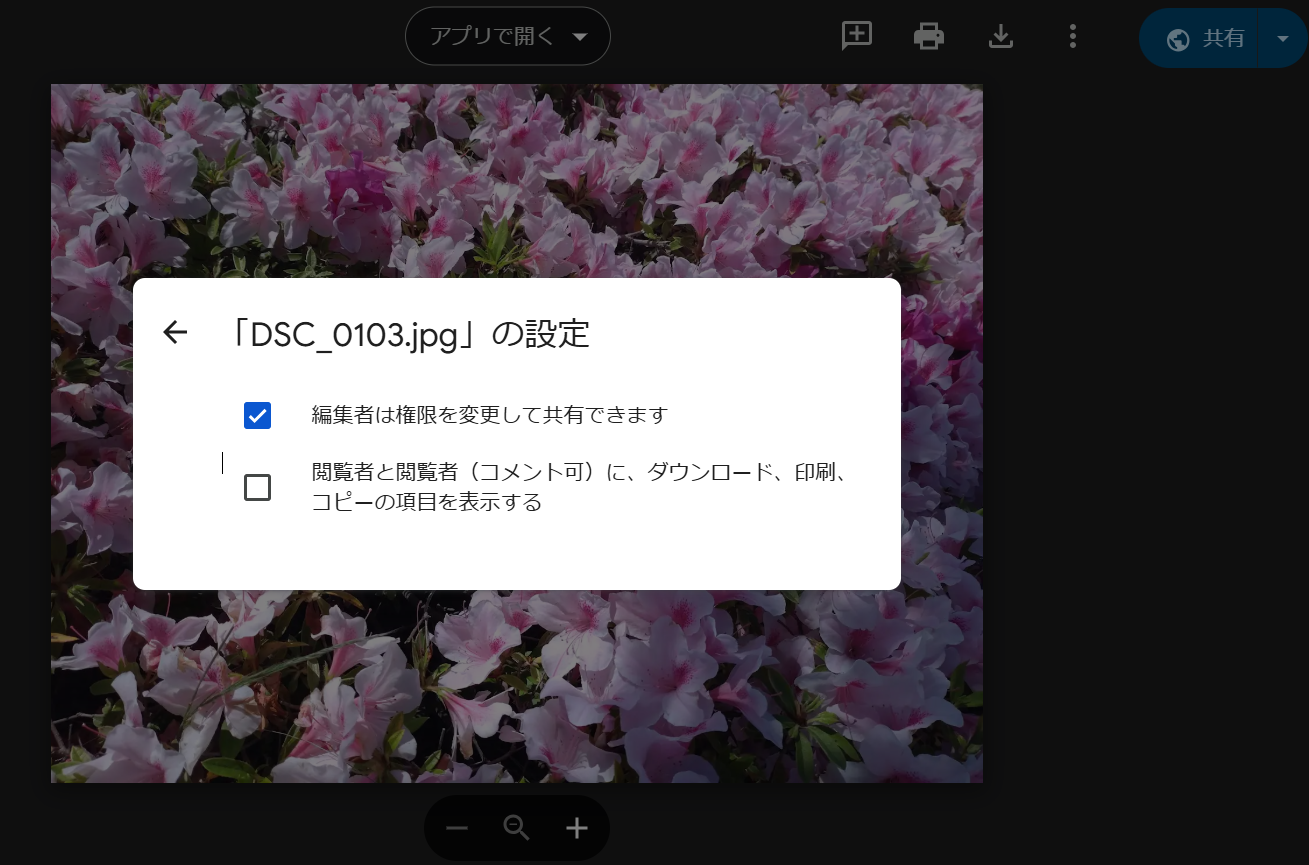
Task: Click the print icon
Action: coord(929,37)
